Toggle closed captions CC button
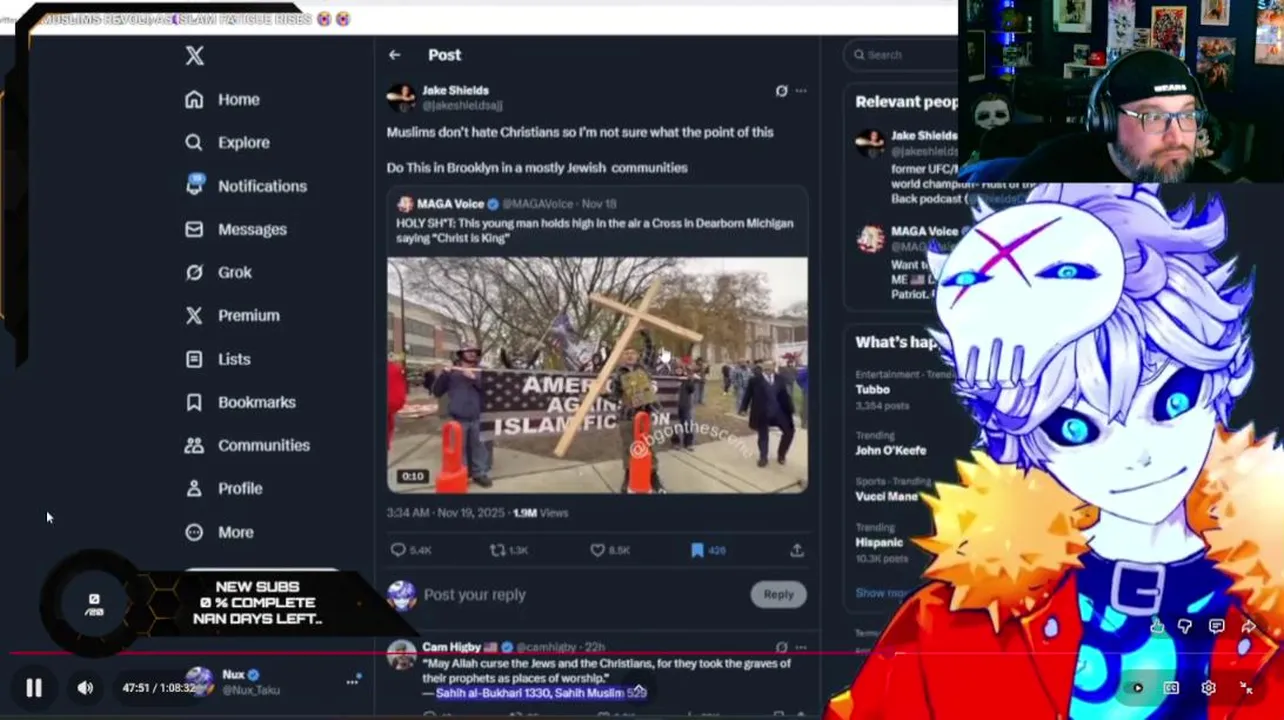 pos(1171,688)
